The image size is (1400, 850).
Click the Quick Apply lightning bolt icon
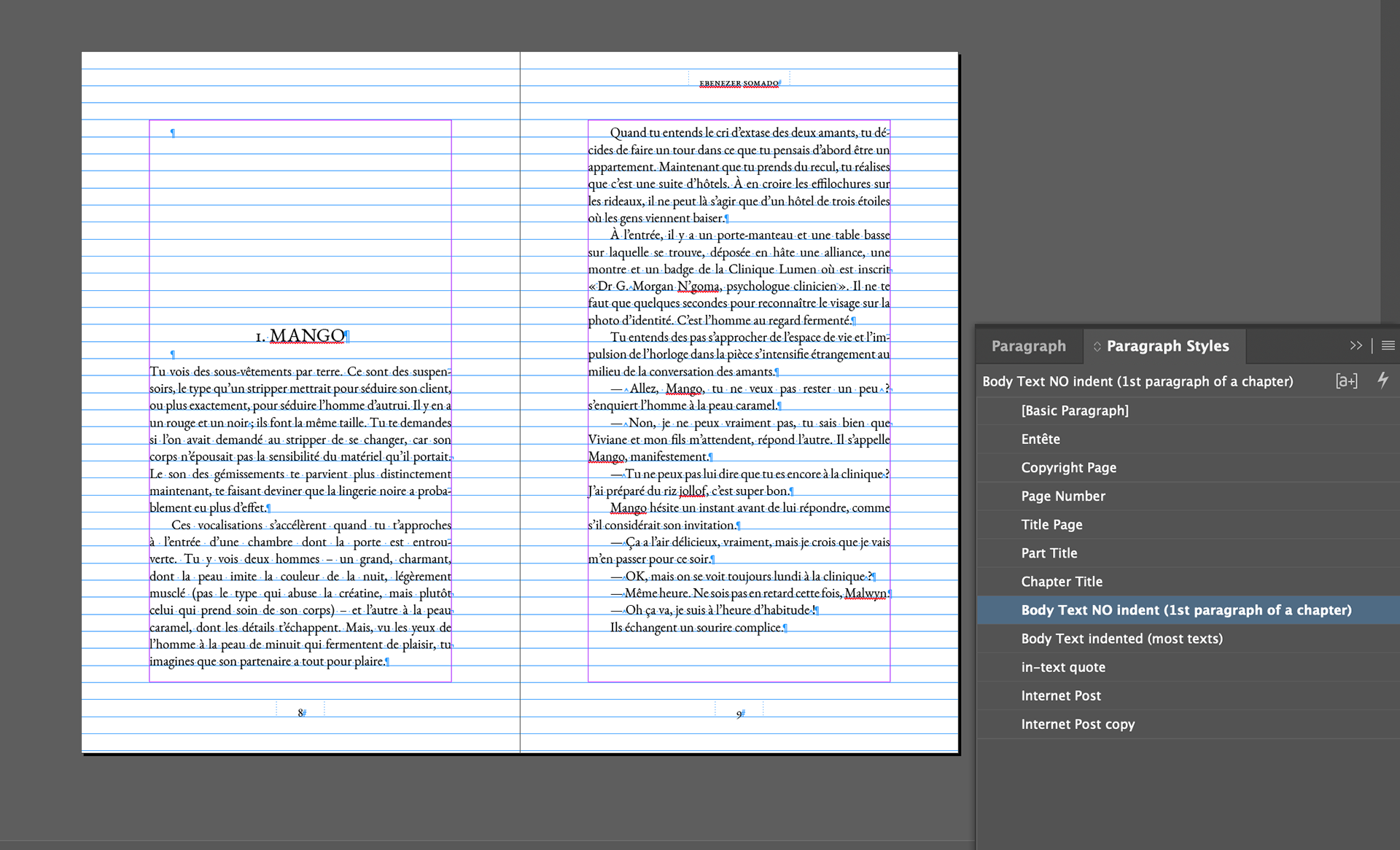click(1382, 380)
